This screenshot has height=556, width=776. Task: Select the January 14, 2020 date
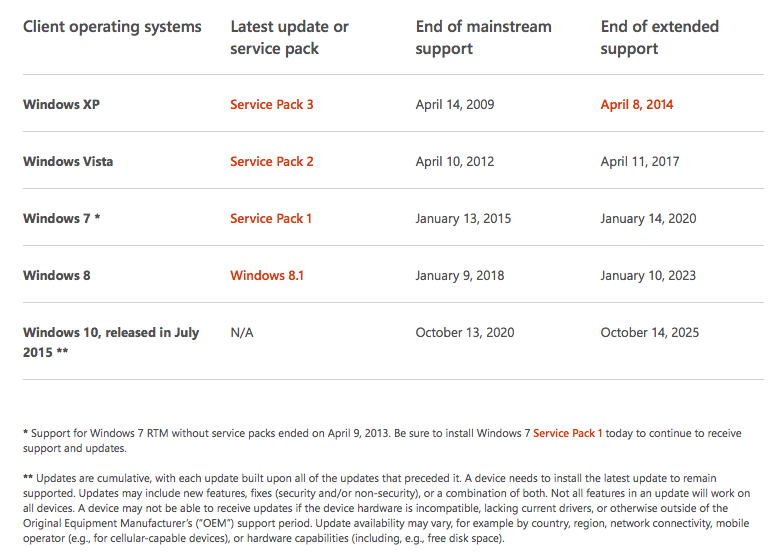(x=648, y=218)
